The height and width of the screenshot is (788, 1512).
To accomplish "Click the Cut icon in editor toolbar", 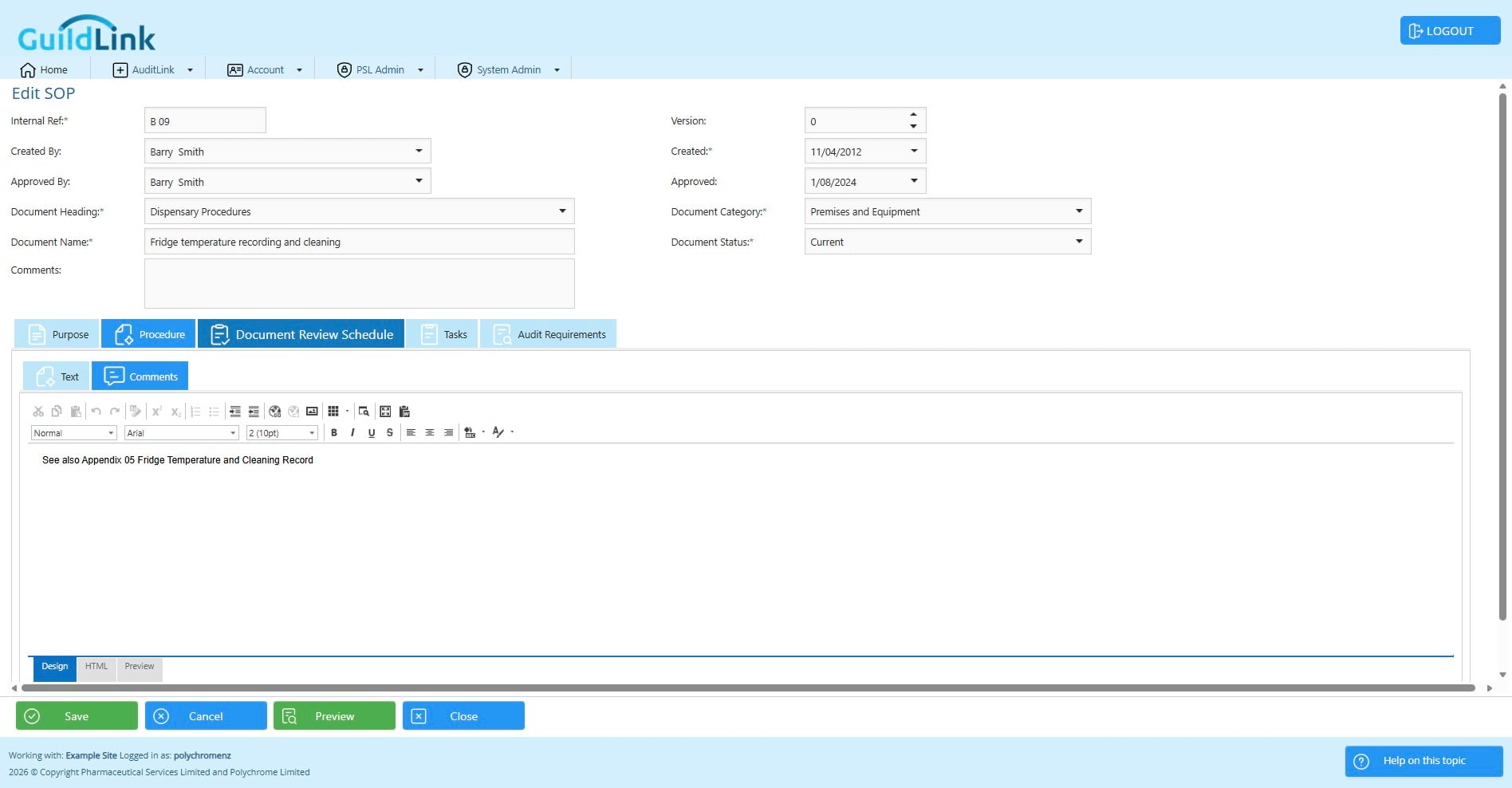I will pyautogui.click(x=38, y=412).
